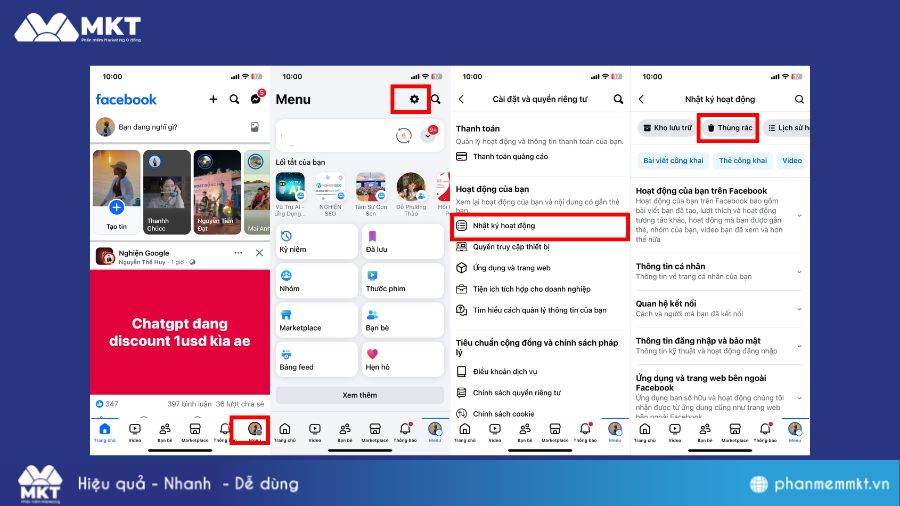Tap Bạn bè tab in settings screen bottom bar

(525, 431)
